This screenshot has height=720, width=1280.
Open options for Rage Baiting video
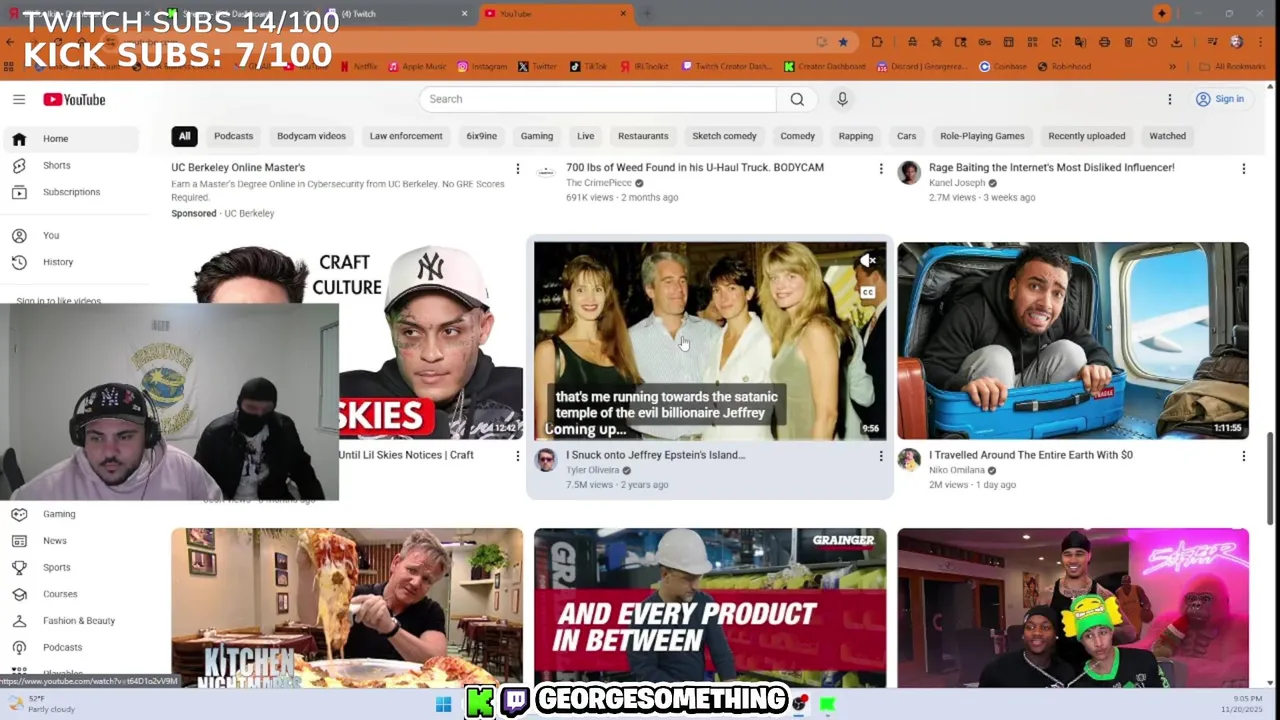tap(1243, 169)
